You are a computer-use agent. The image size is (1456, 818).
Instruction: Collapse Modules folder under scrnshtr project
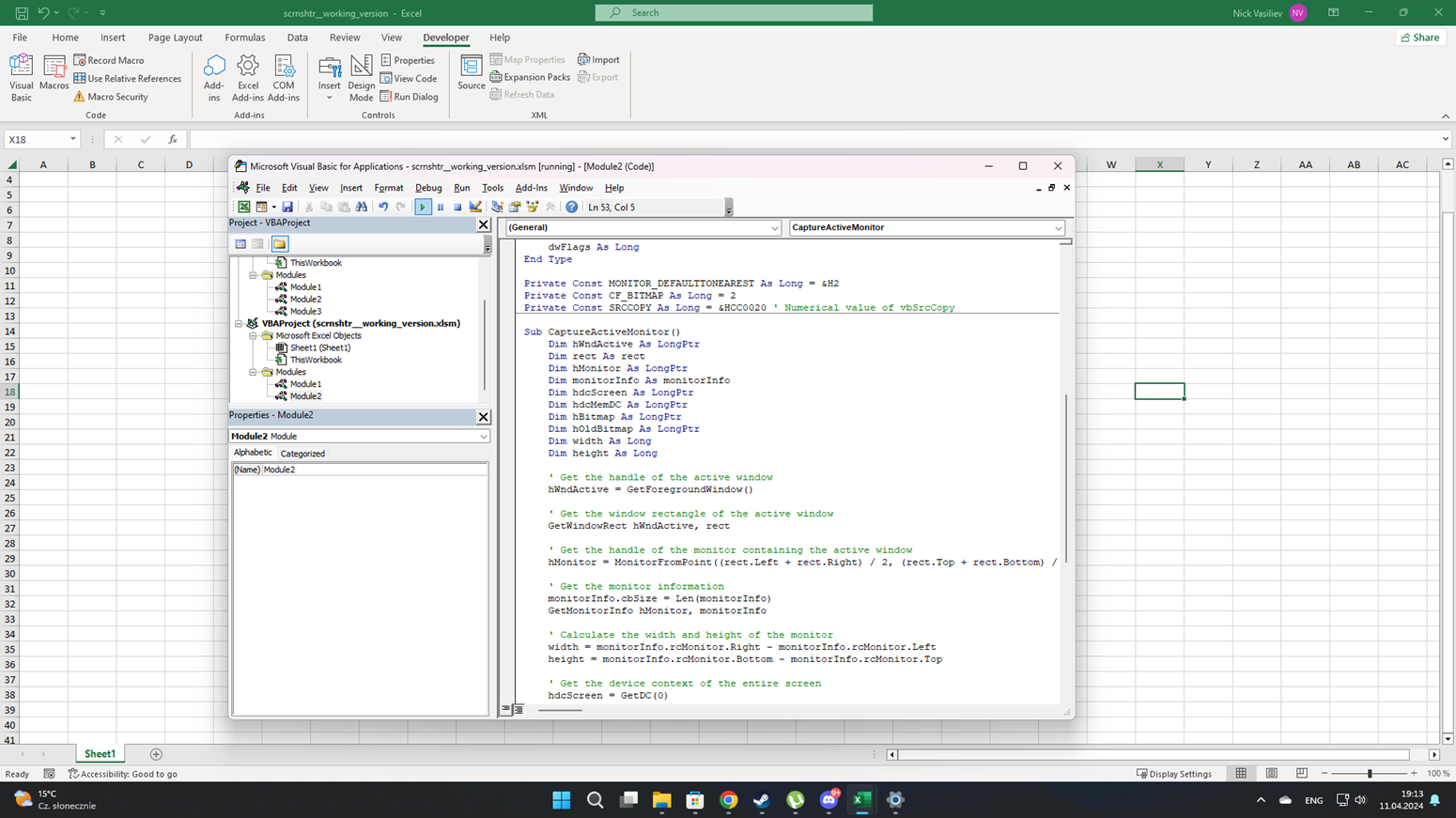tap(253, 372)
